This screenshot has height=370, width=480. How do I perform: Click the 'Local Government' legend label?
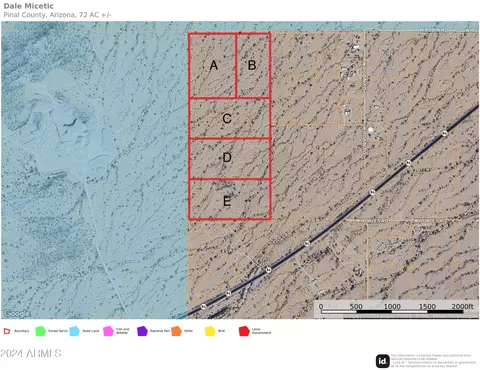261,331
